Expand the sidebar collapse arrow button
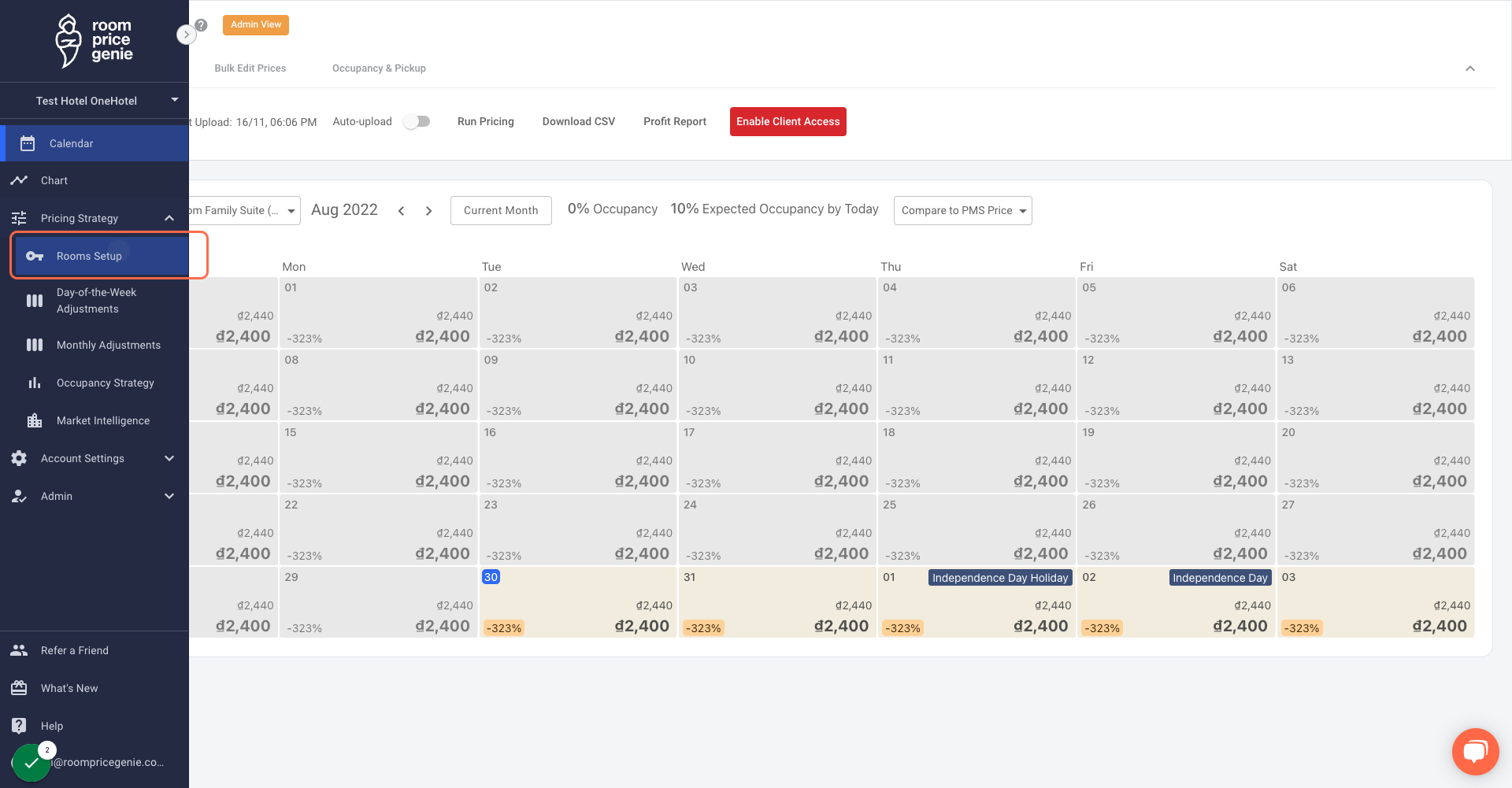 coord(186,35)
